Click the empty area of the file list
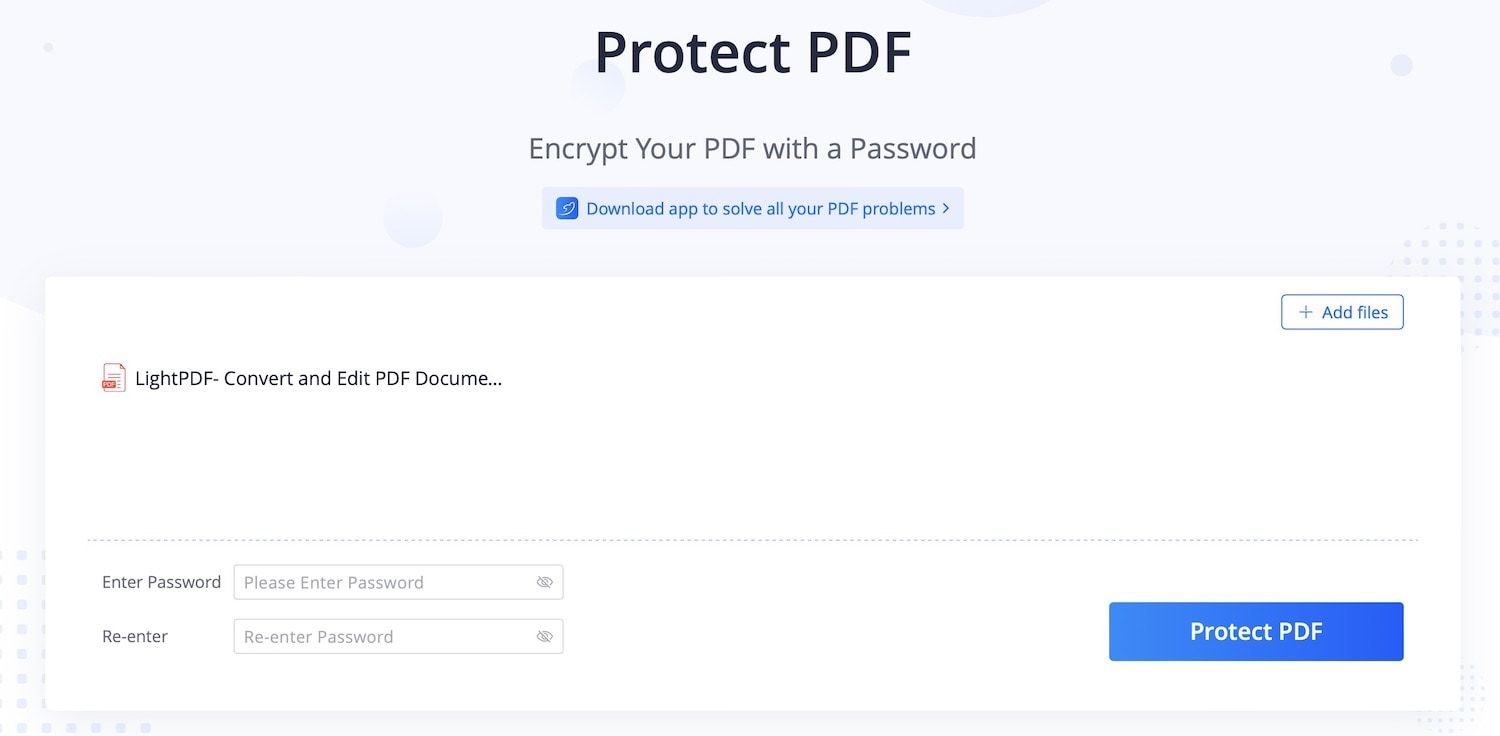This screenshot has width=1500, height=736. [x=750, y=460]
